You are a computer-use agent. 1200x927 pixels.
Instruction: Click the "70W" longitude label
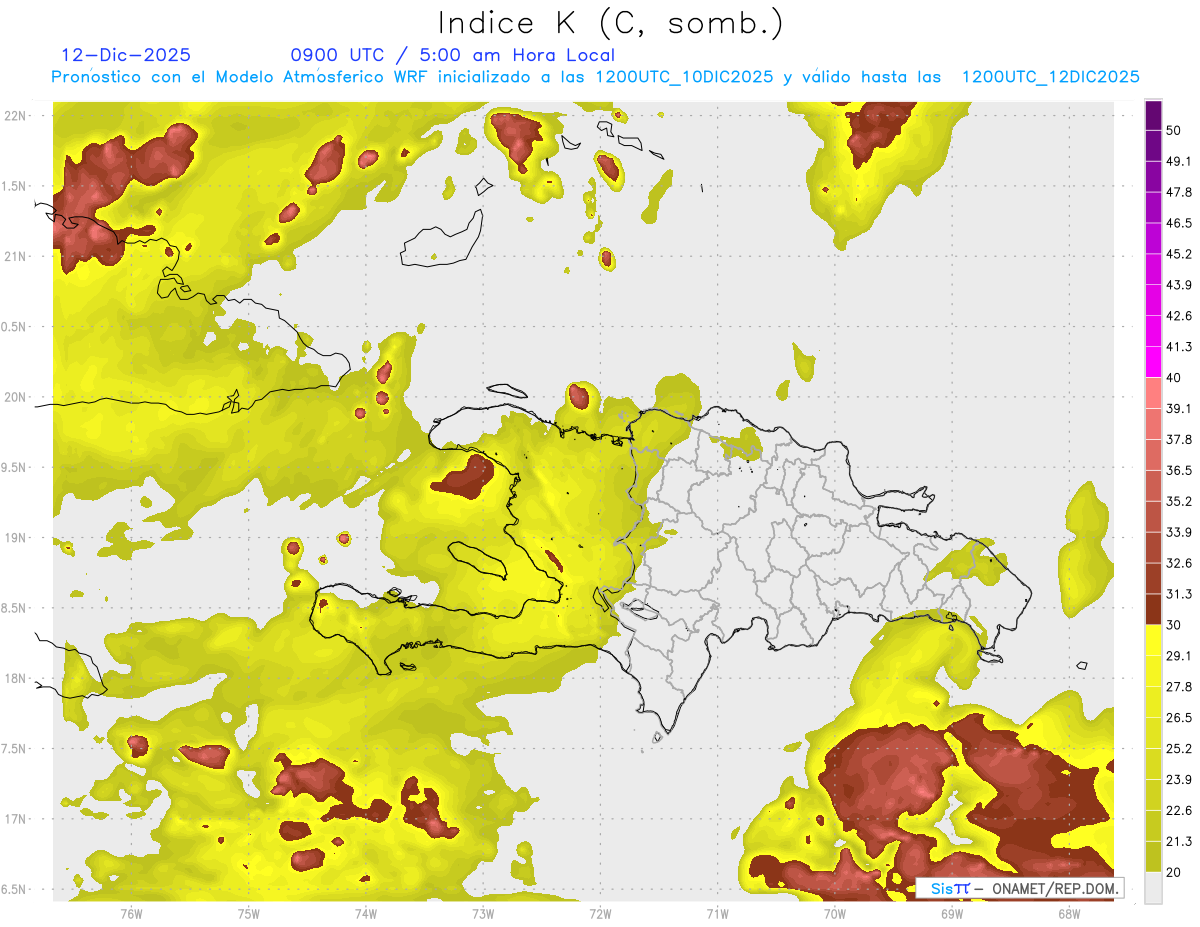(x=835, y=913)
